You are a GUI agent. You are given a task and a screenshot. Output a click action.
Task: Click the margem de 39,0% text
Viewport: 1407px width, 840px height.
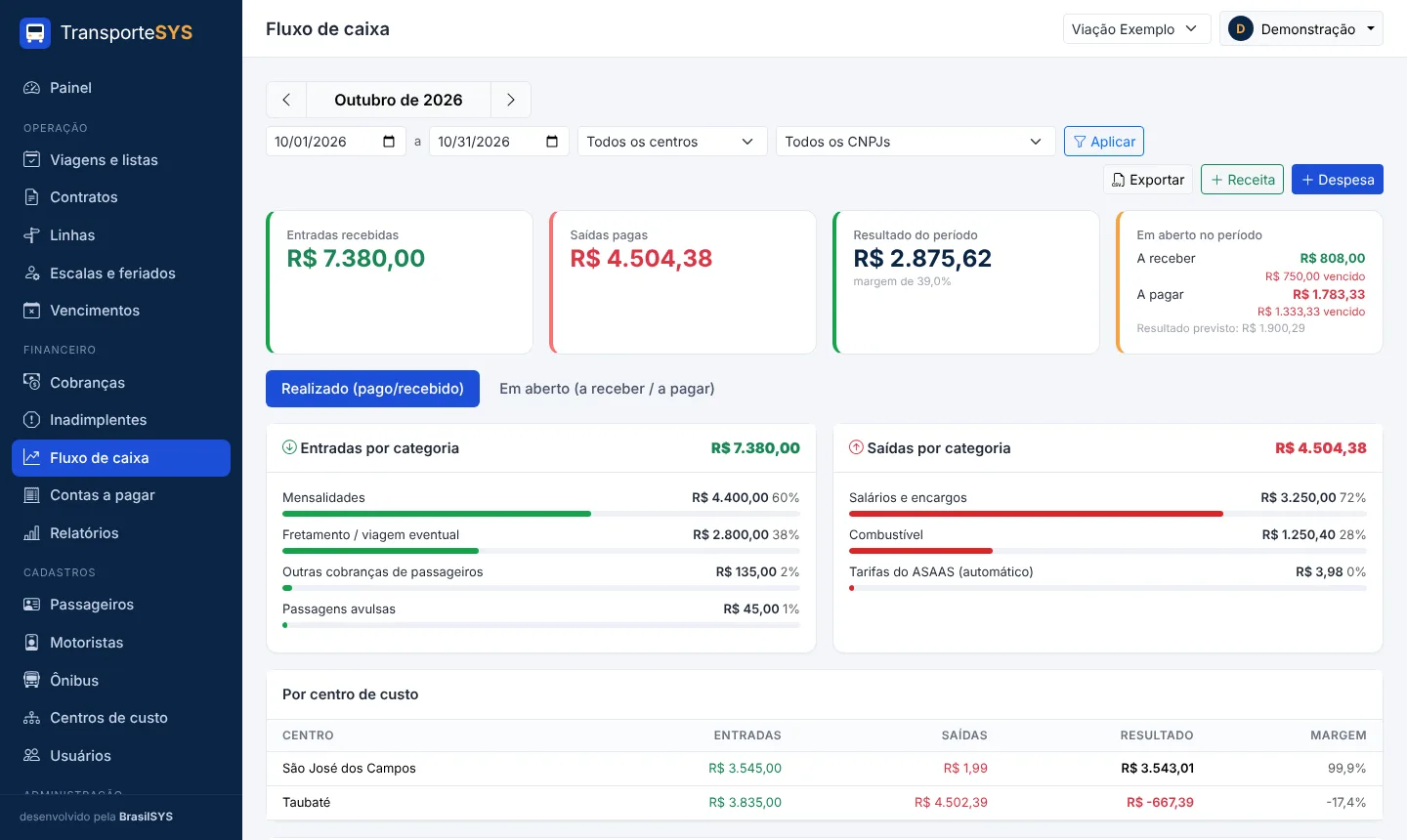point(902,281)
